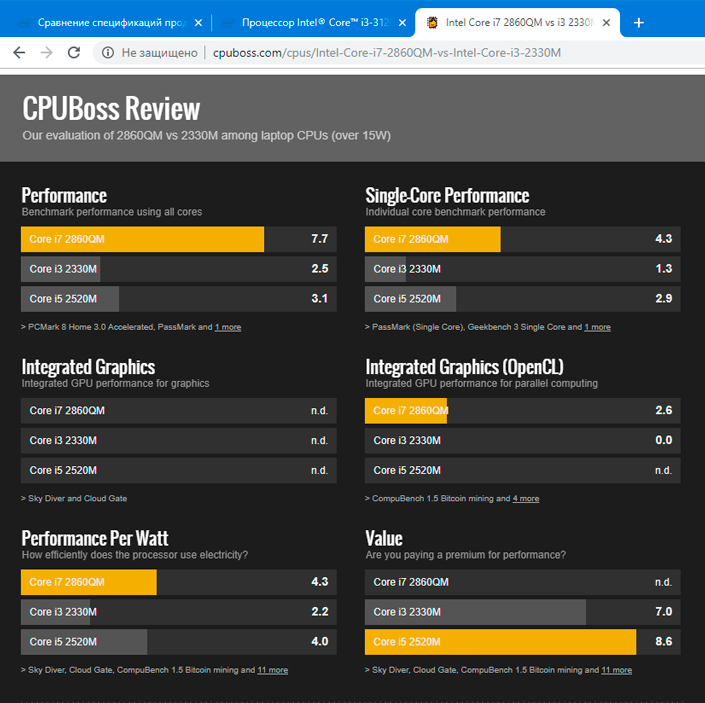Open '11 more' link under Performance Per Watt

pyautogui.click(x=272, y=670)
